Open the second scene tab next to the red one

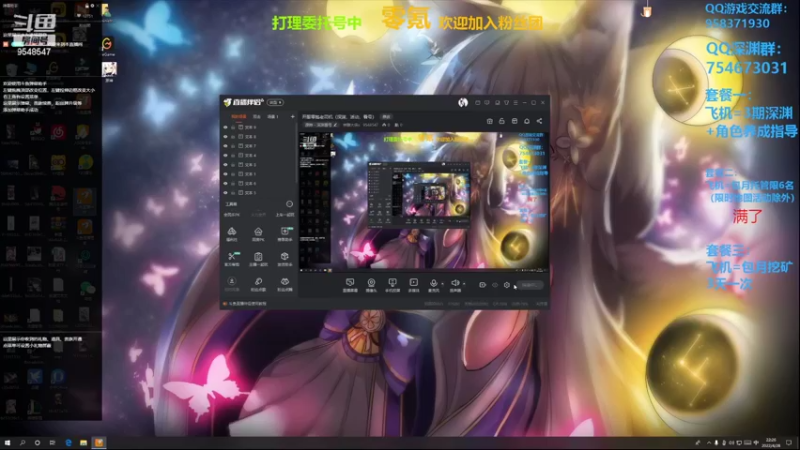pos(257,117)
